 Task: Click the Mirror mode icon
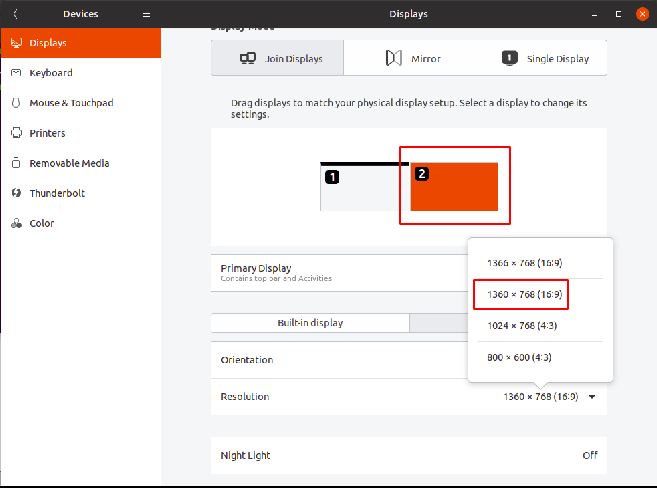point(393,58)
